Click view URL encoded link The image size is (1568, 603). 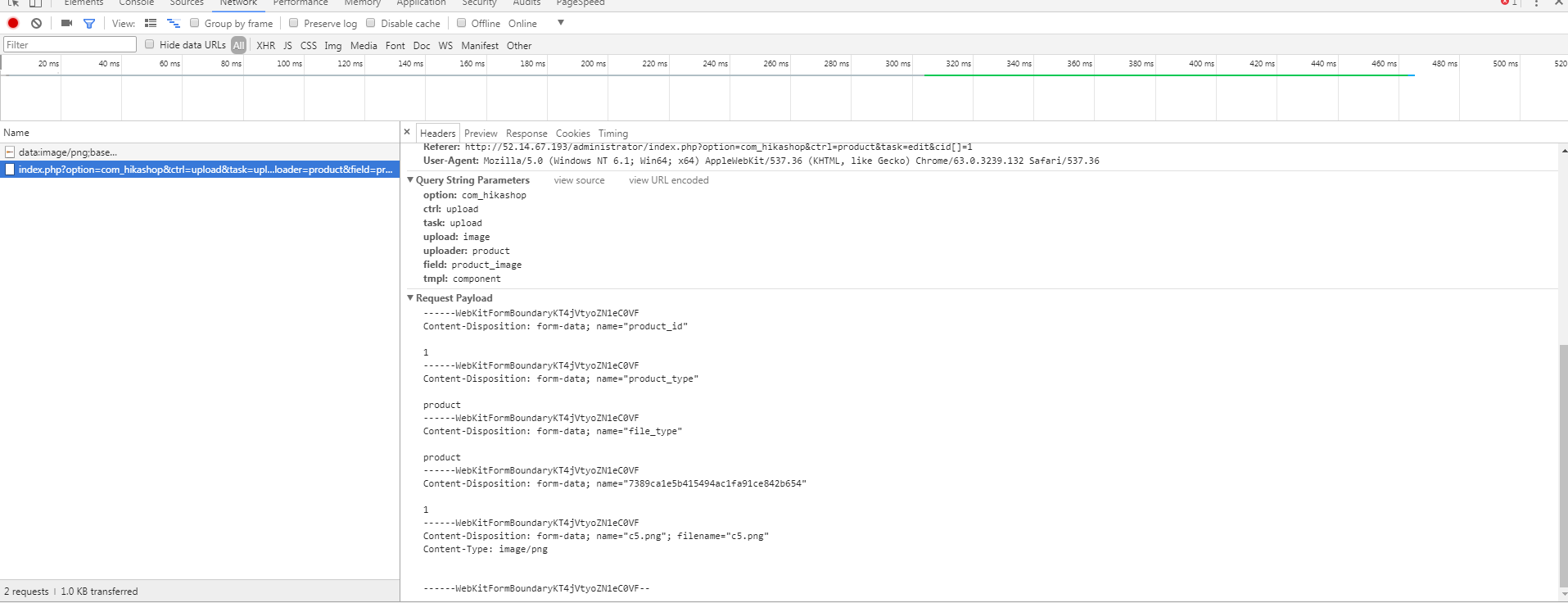[x=669, y=180]
